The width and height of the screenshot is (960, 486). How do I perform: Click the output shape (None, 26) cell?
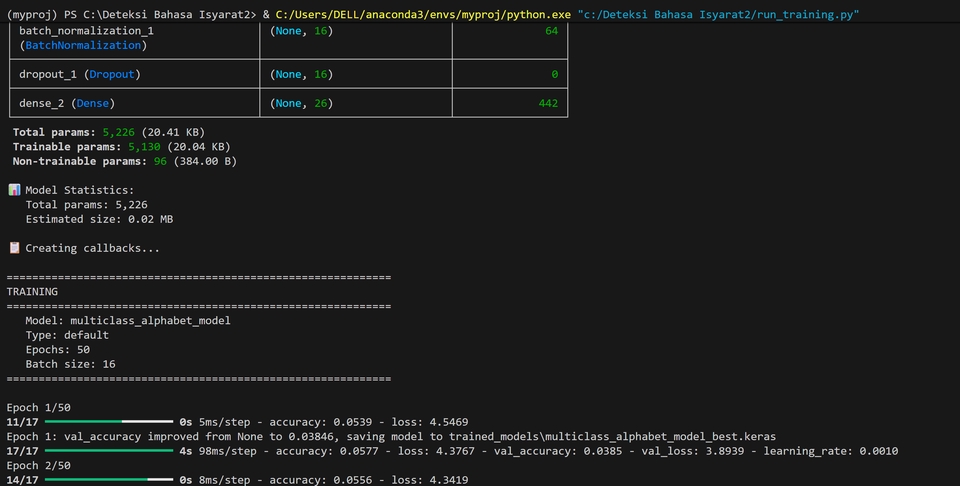pos(356,103)
